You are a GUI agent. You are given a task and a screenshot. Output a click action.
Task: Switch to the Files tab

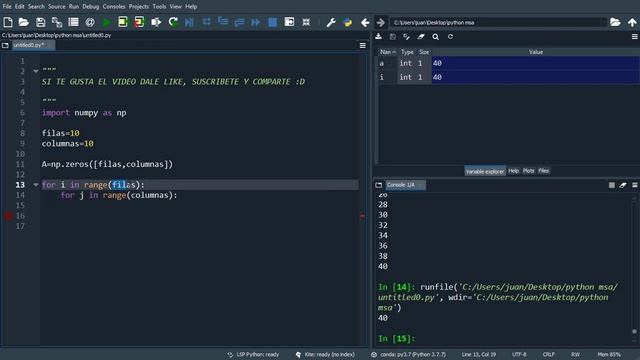pos(543,171)
